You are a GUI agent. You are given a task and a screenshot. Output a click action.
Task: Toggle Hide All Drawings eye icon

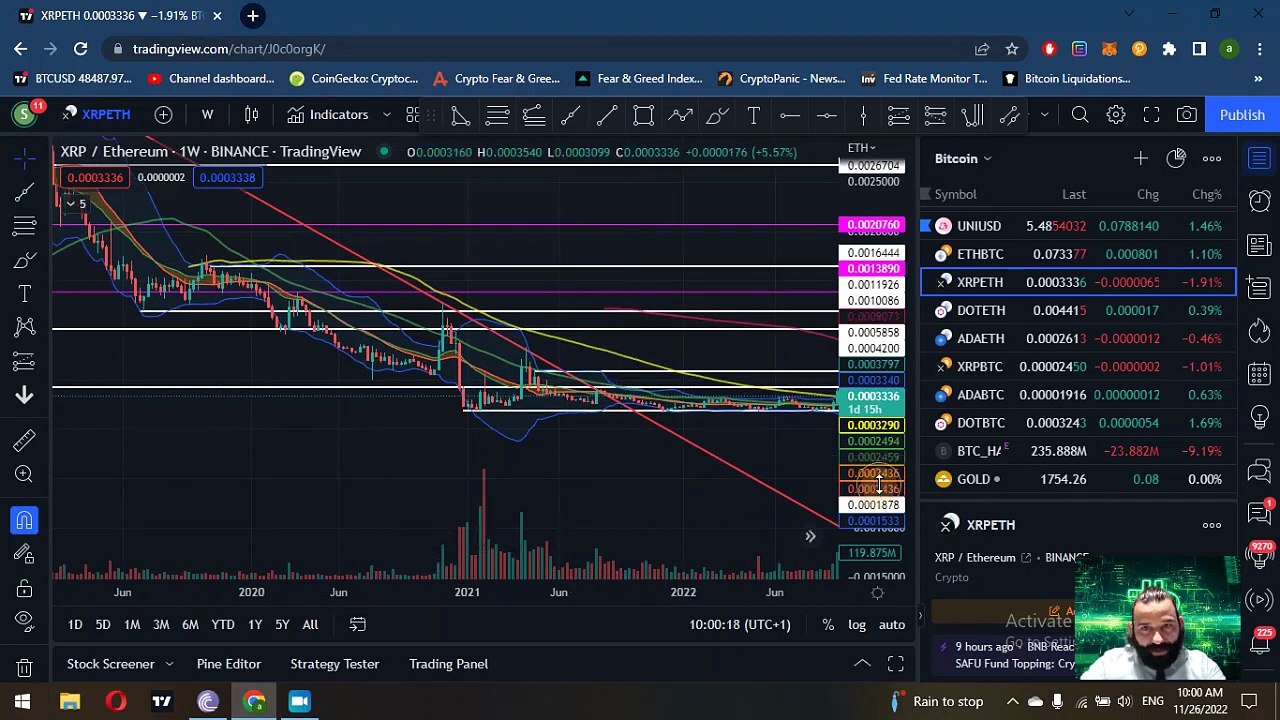[x=24, y=621]
